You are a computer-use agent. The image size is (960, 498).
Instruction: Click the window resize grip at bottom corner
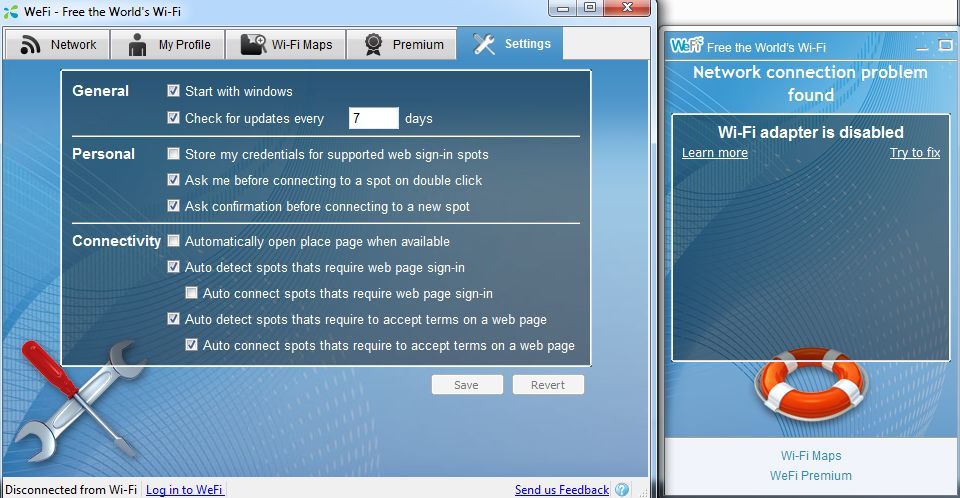(x=642, y=492)
